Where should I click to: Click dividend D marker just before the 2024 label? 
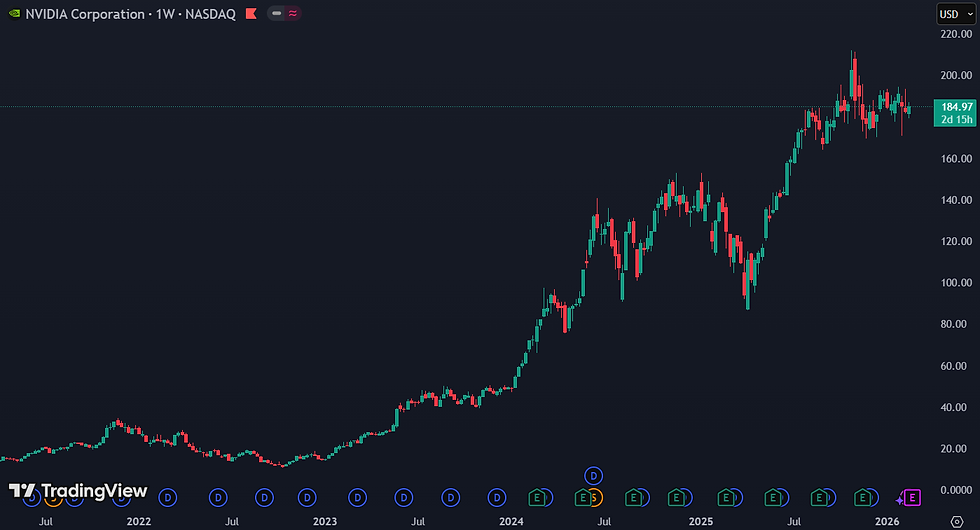(x=497, y=498)
